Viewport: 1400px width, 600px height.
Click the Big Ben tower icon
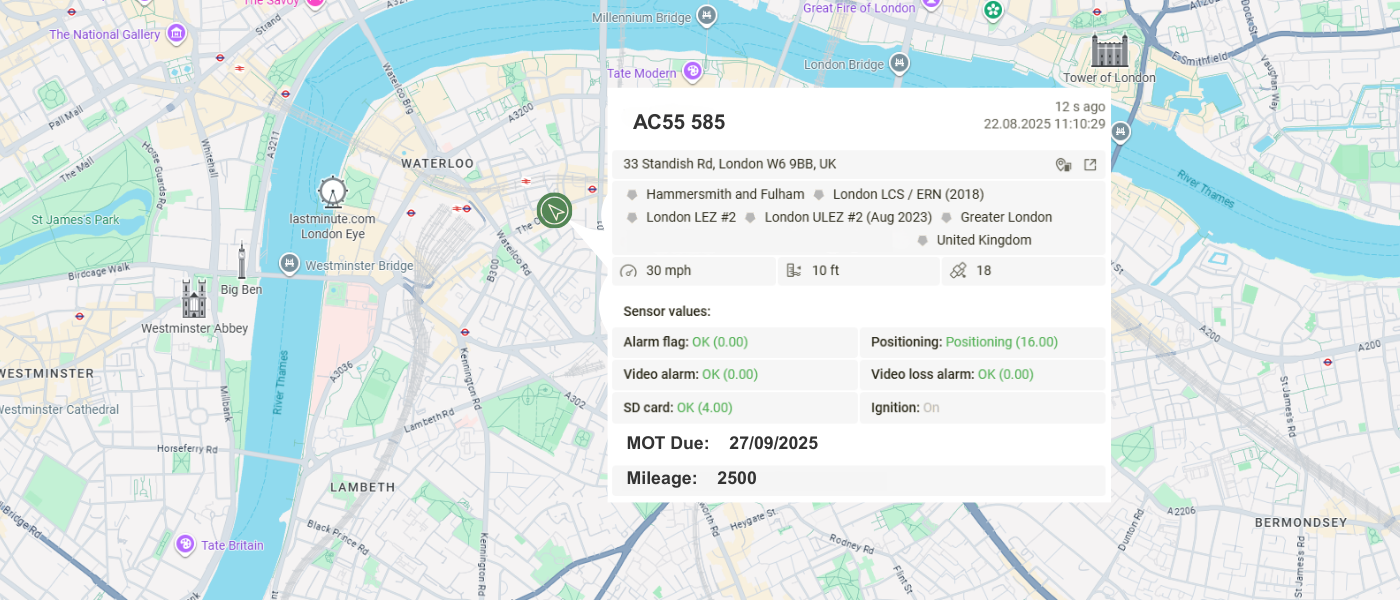coord(241,262)
